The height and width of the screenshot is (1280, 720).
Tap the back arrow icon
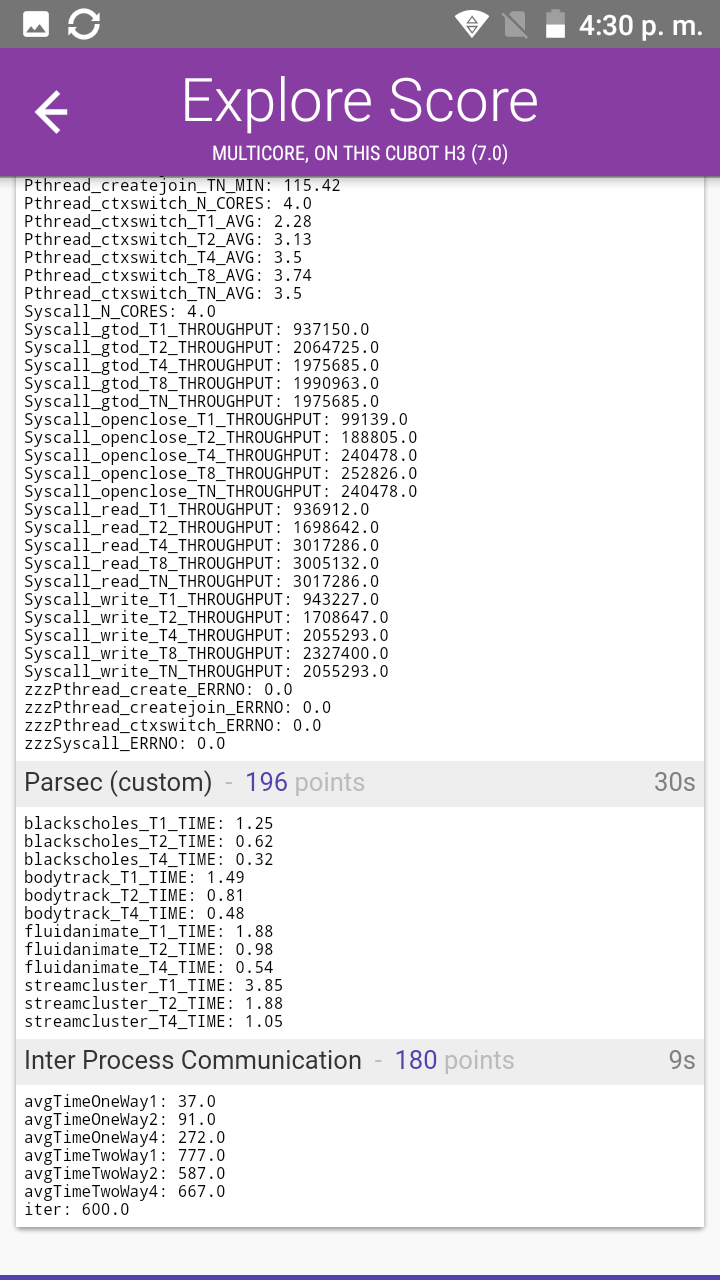click(x=51, y=111)
